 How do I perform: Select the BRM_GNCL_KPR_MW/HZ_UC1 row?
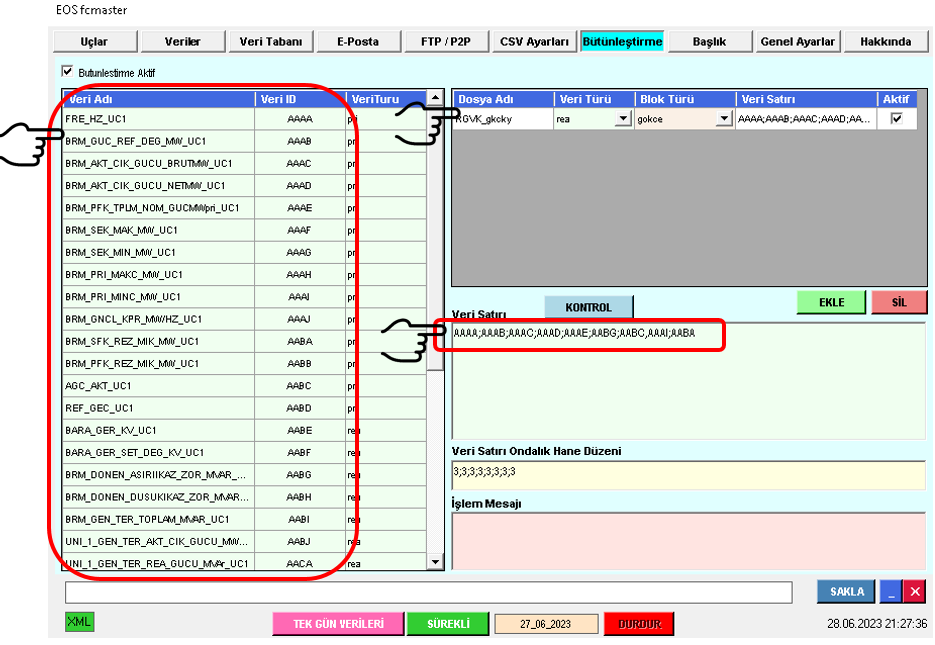244,319
